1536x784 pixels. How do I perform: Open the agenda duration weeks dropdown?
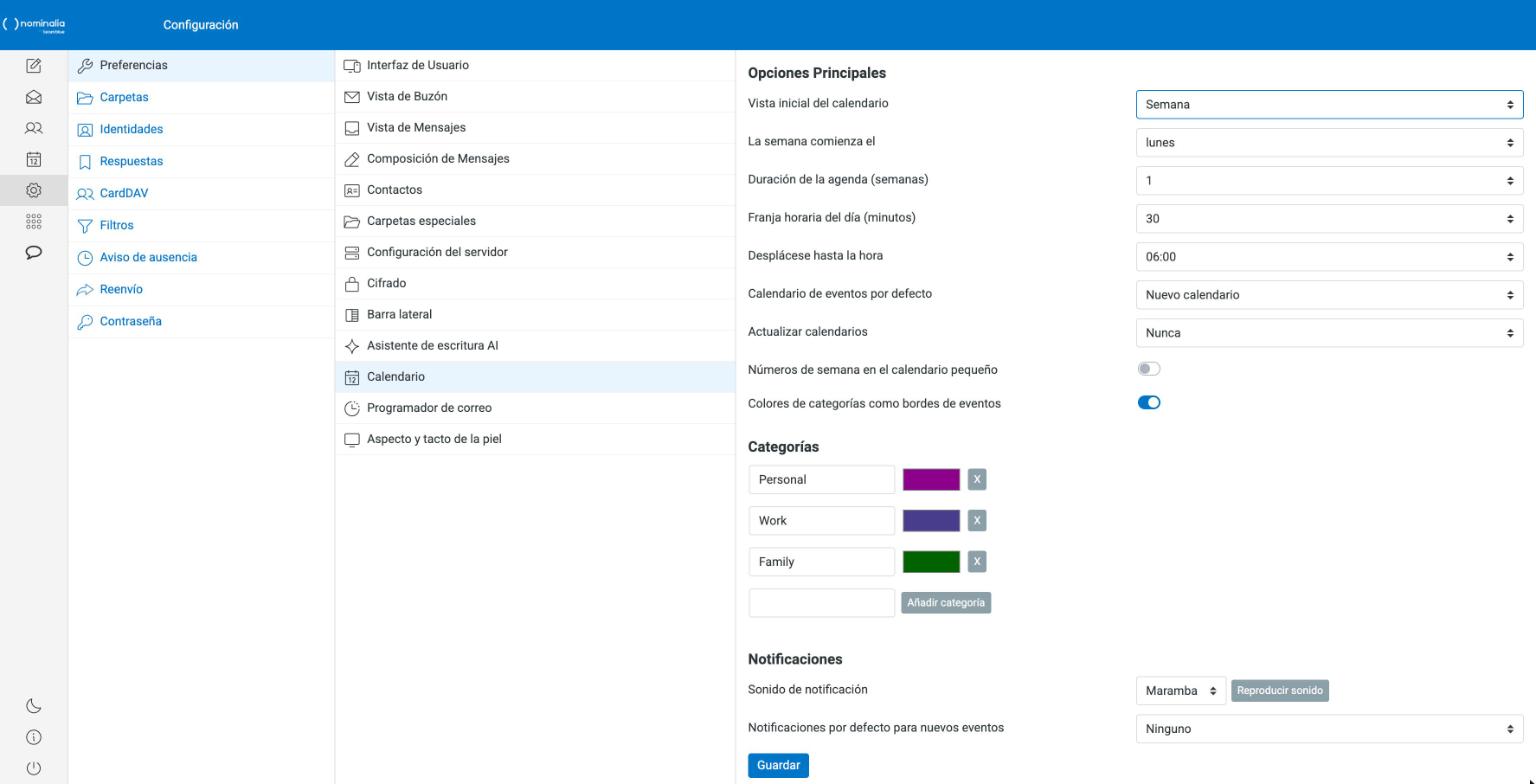point(1329,180)
